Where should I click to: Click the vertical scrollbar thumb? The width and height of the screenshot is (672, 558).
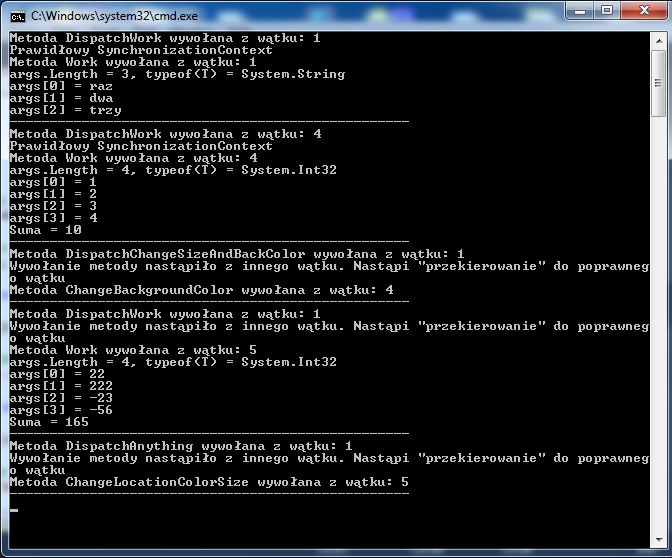[x=658, y=83]
